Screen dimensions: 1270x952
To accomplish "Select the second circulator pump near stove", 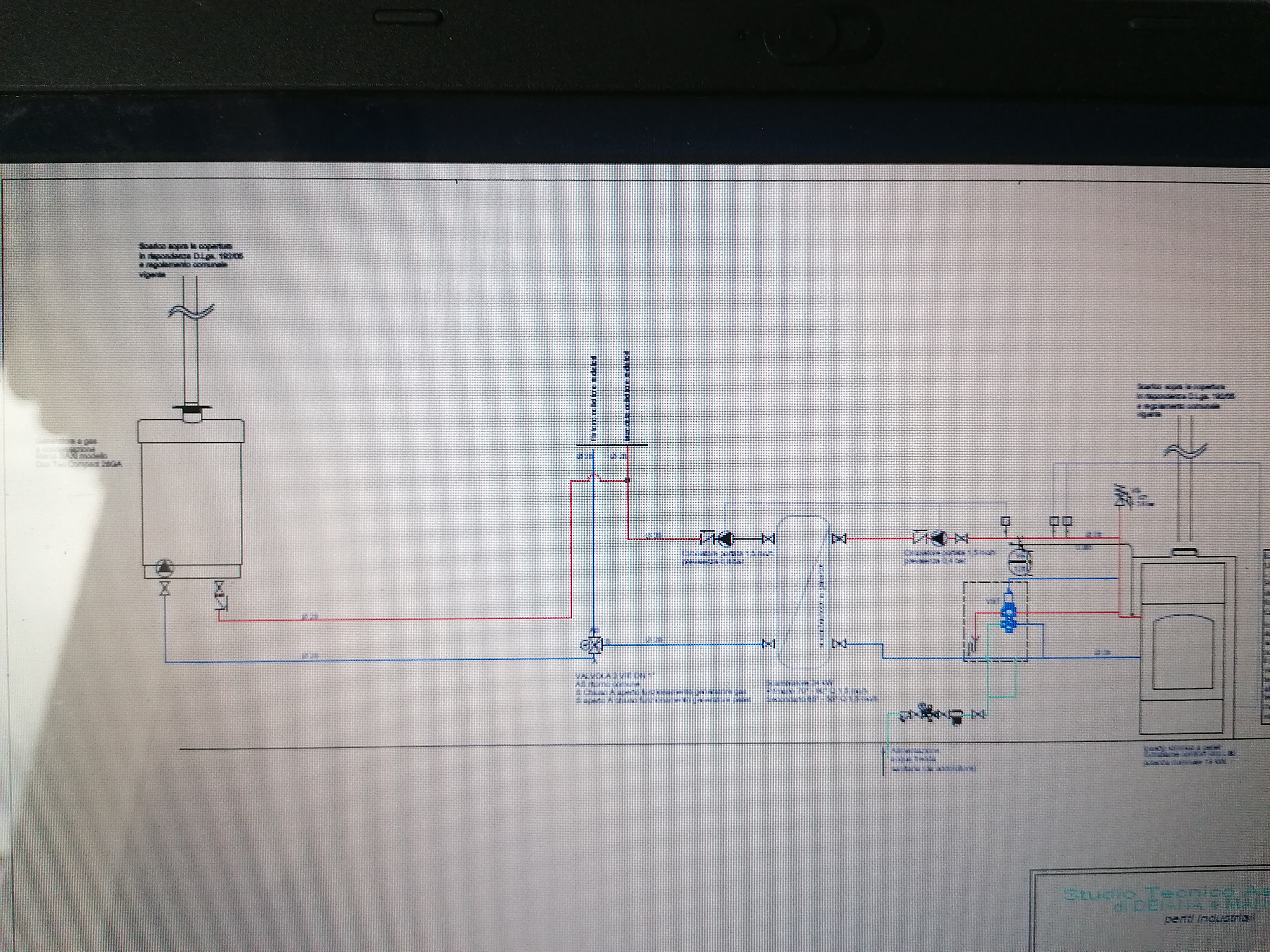I will point(939,538).
